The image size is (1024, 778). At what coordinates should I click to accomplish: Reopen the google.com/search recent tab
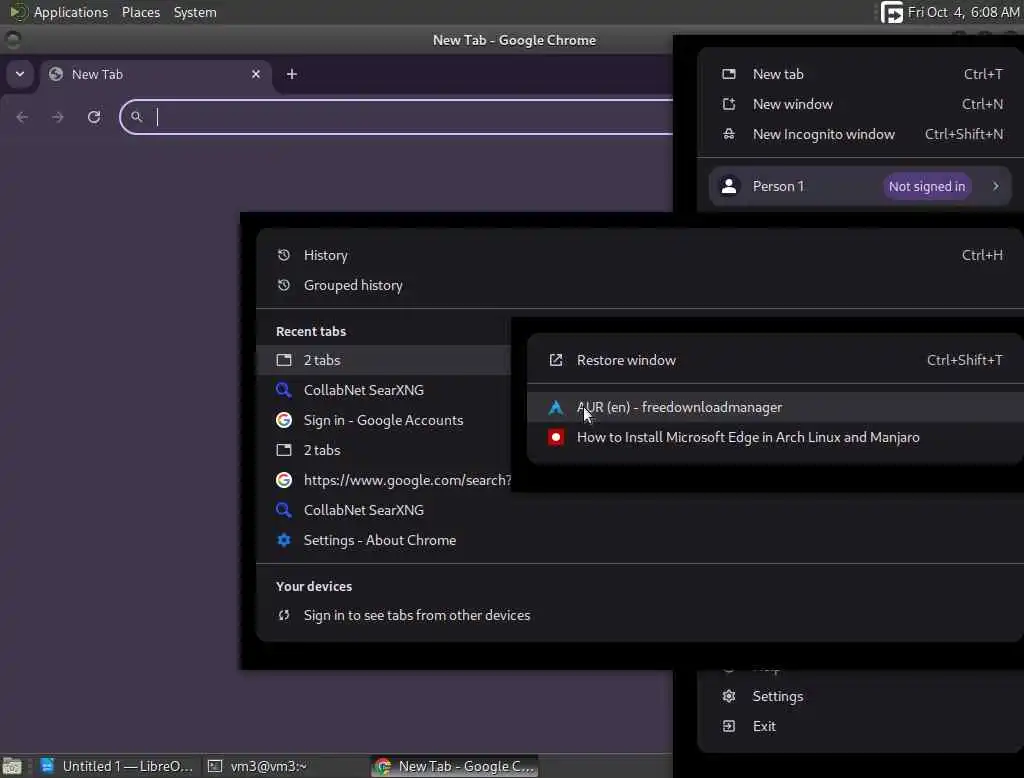click(x=383, y=480)
